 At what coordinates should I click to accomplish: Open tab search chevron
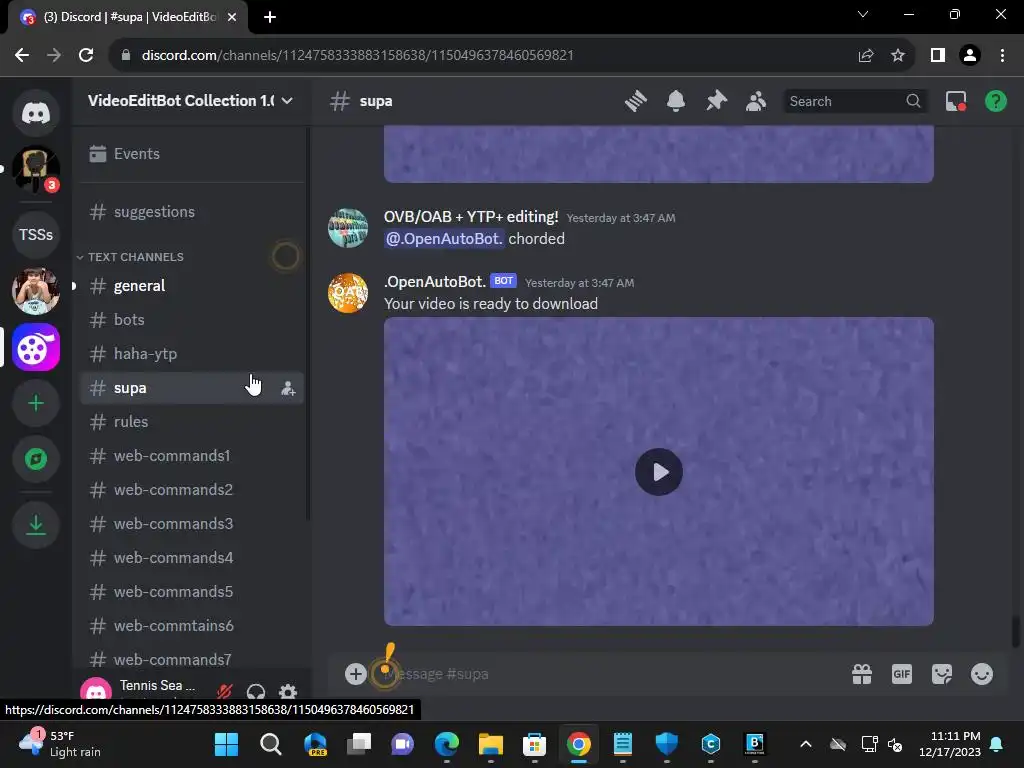click(863, 14)
